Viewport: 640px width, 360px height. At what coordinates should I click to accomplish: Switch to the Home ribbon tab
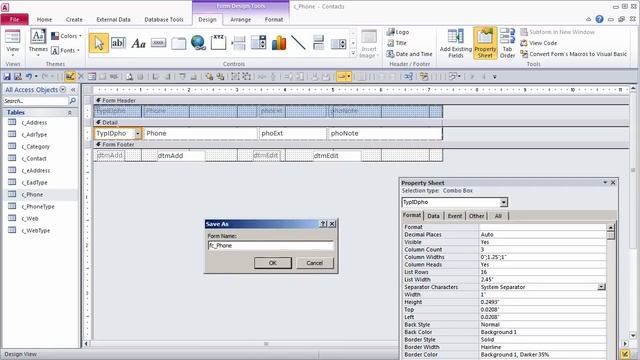[44, 19]
